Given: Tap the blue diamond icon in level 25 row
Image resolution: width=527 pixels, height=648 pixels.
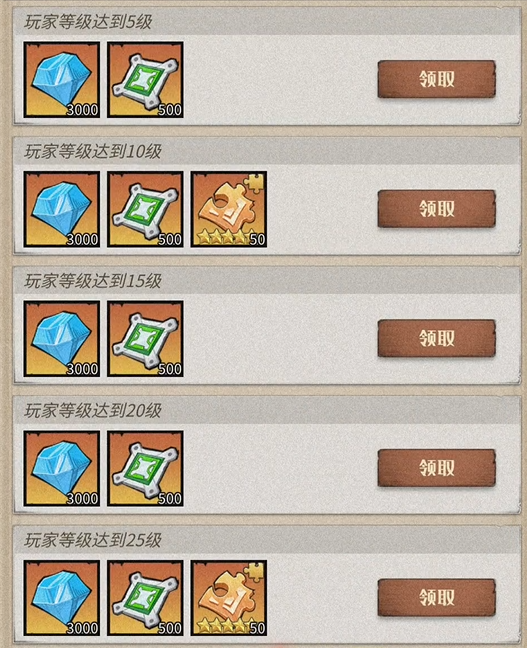Looking at the screenshot, I should tap(62, 598).
